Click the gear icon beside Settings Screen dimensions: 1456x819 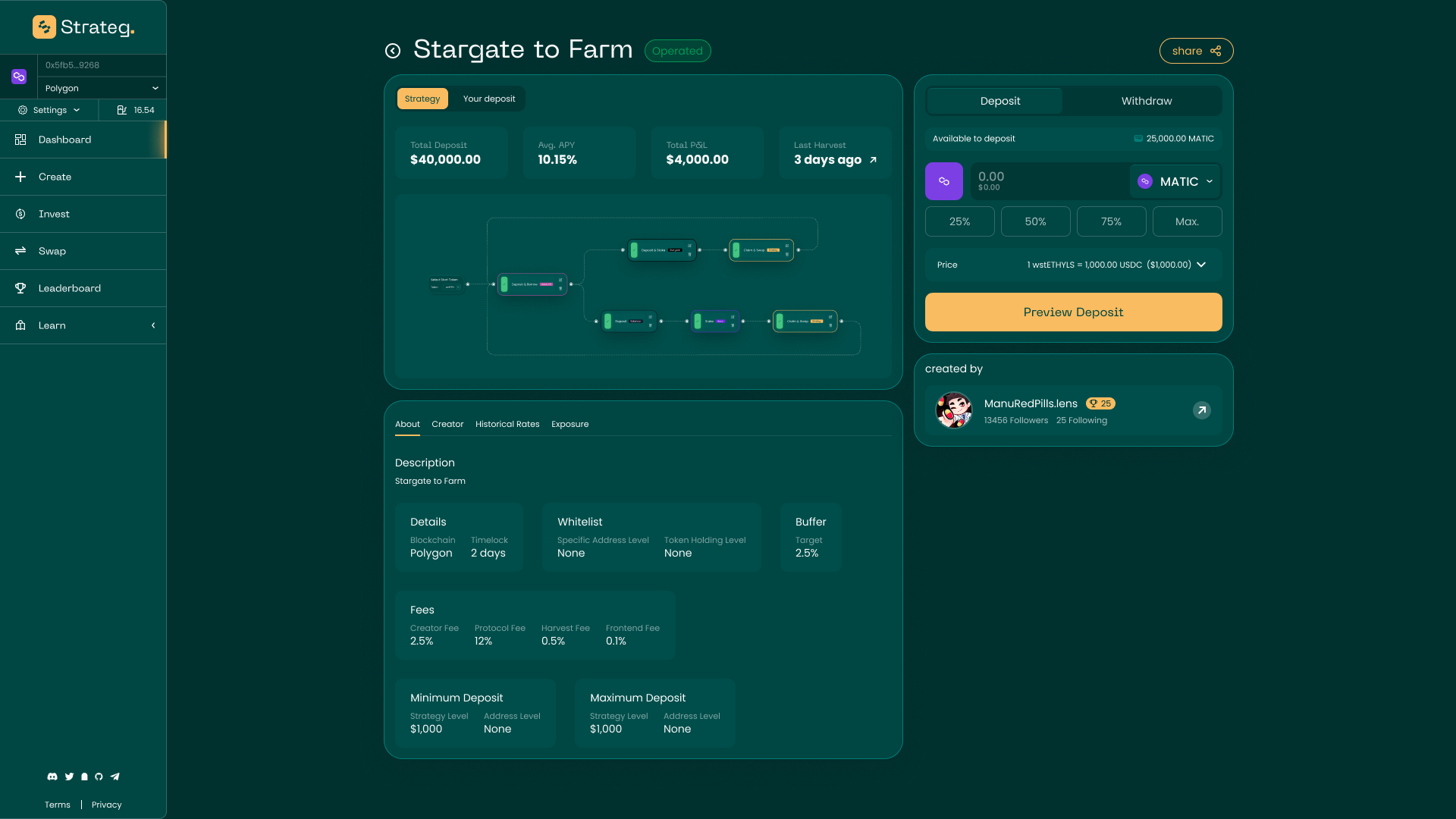pos(23,110)
